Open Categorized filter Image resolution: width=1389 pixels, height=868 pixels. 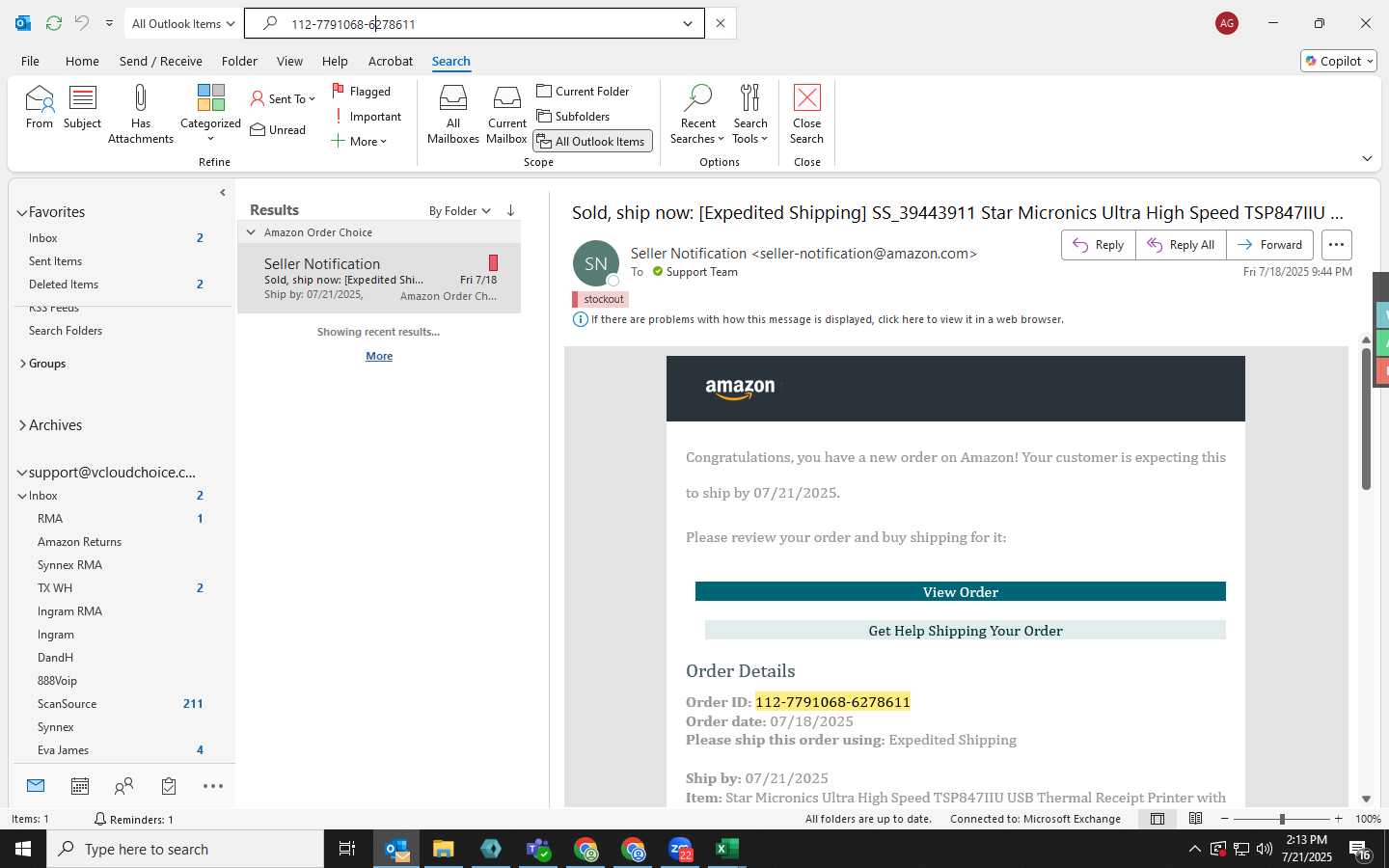[x=210, y=114]
